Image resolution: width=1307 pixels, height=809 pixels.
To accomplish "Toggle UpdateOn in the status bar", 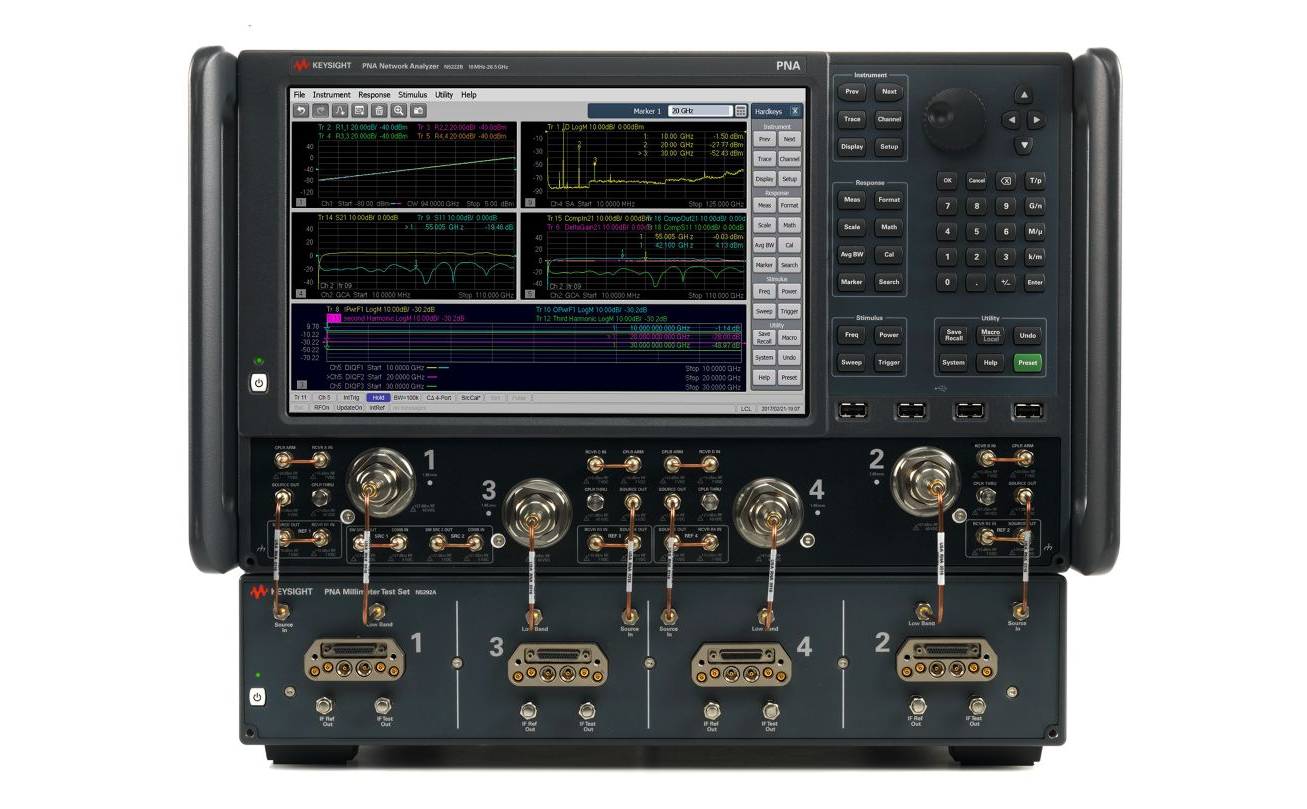I will point(350,408).
